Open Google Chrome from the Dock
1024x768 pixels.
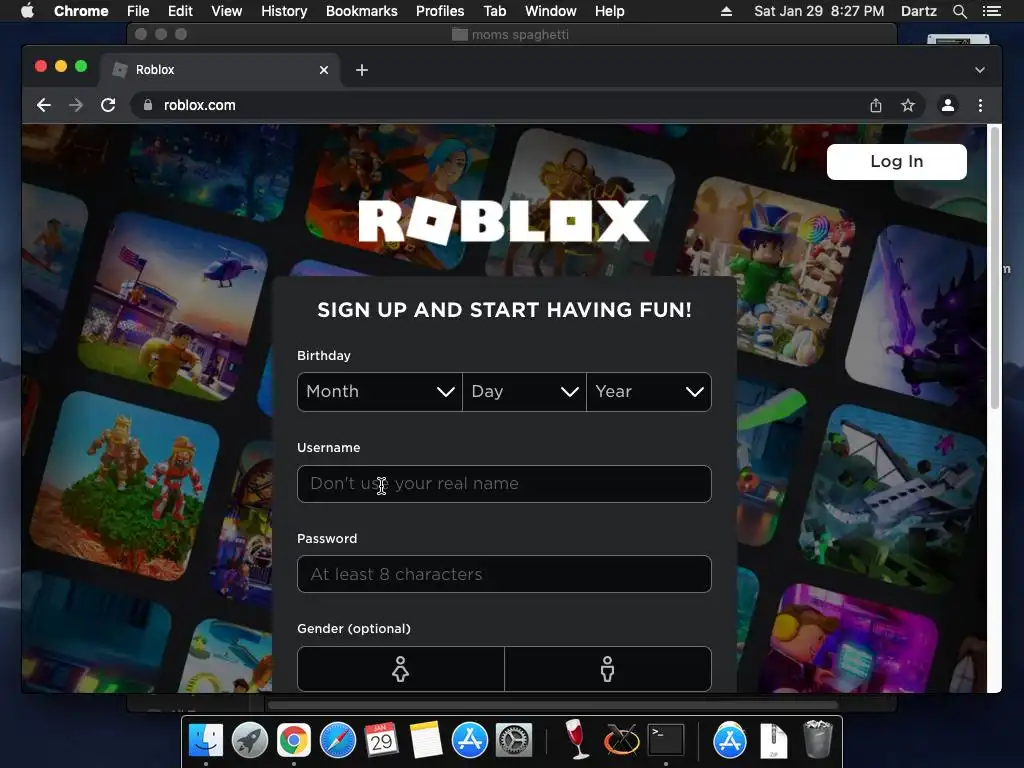[x=294, y=740]
